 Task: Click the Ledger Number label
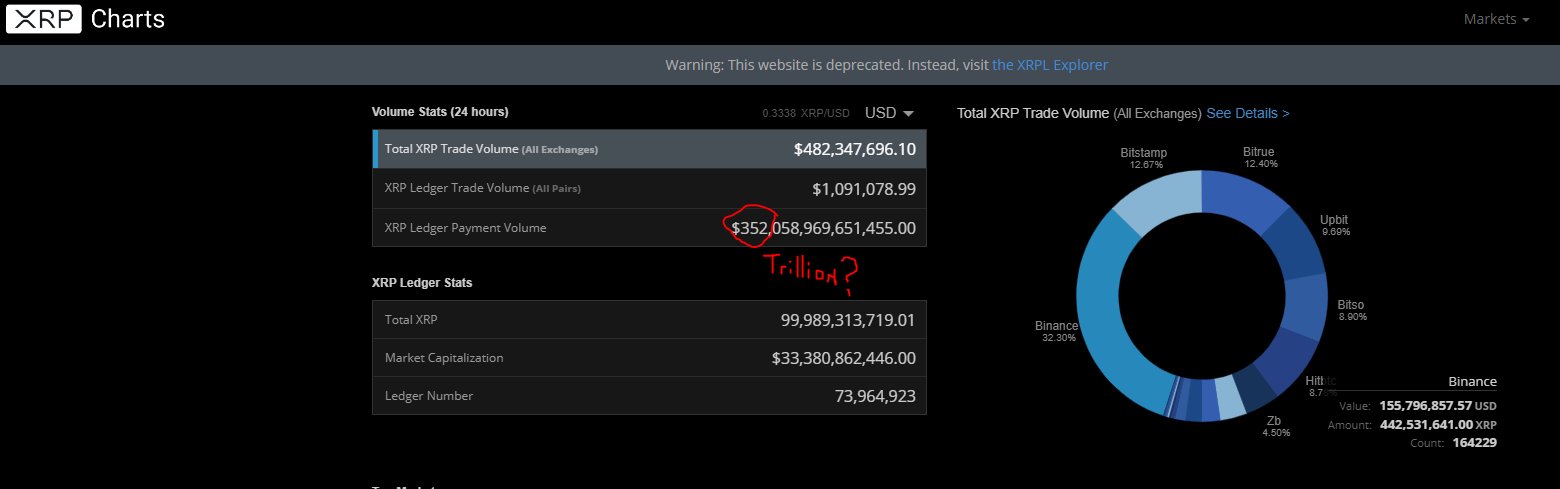(429, 396)
